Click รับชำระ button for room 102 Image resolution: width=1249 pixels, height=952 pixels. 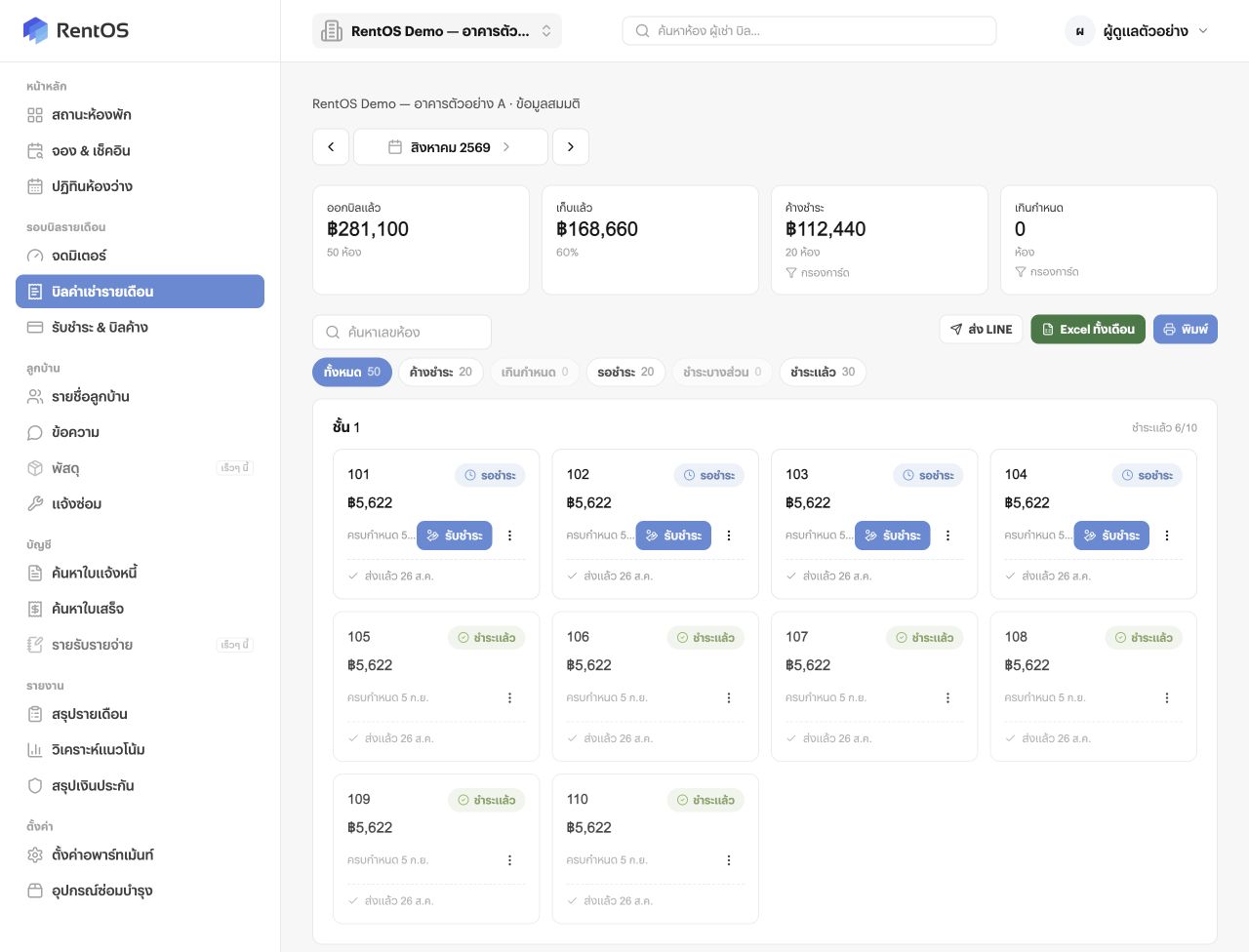674,535
